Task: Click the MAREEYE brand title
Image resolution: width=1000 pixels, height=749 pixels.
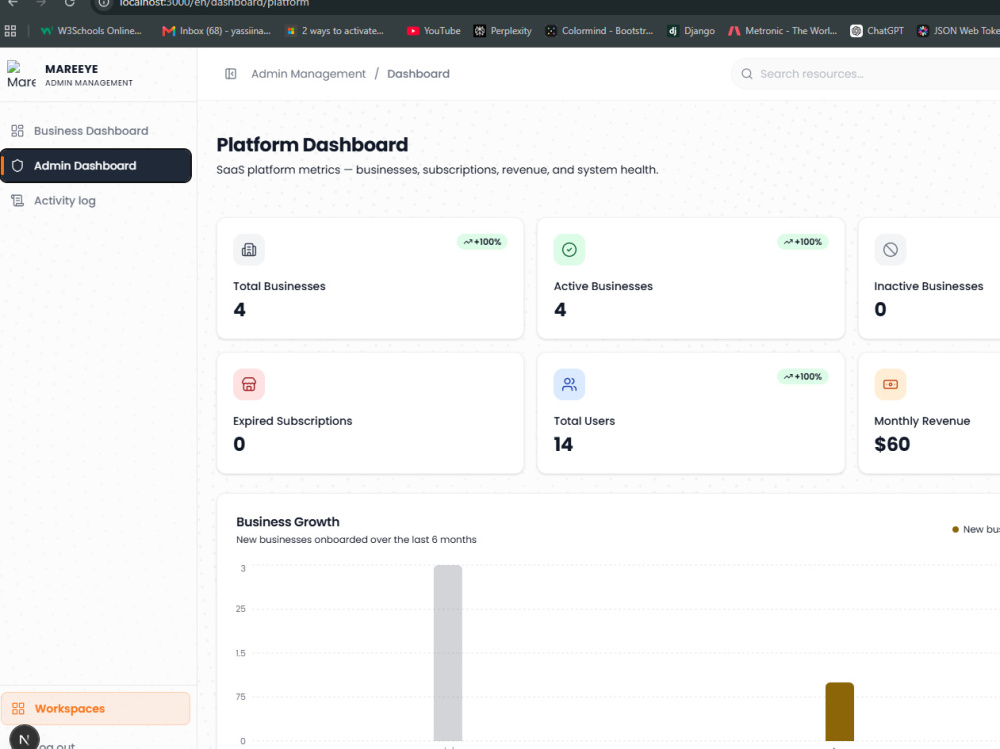Action: coord(71,69)
